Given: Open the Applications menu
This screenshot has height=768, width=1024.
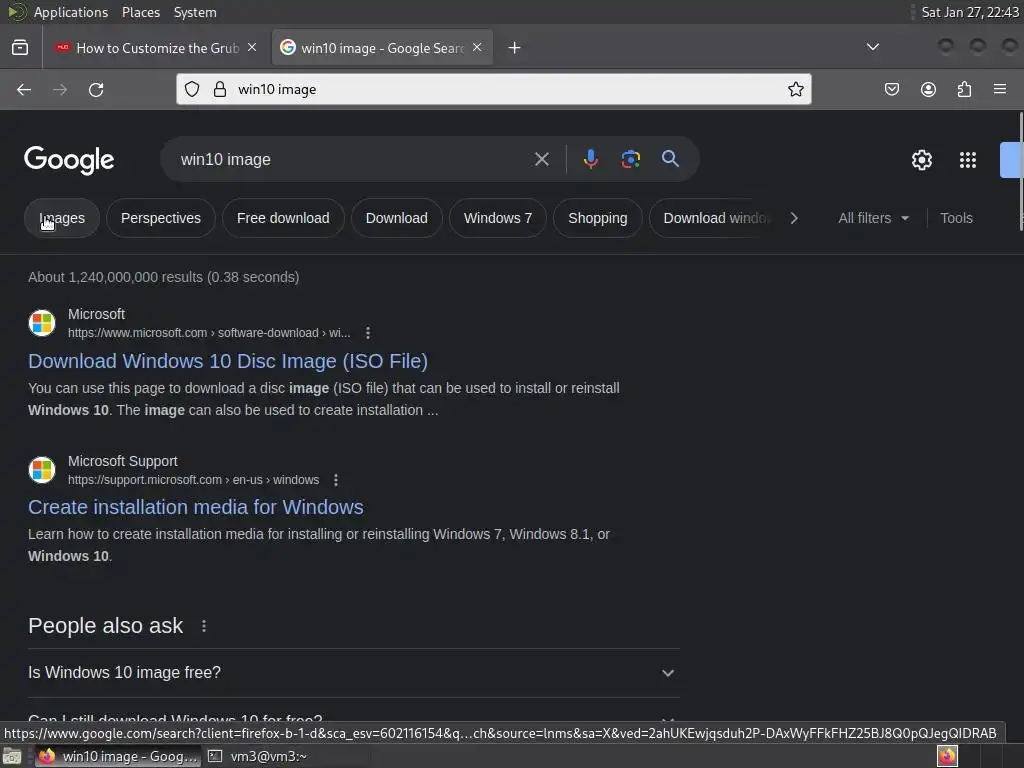Looking at the screenshot, I should 71,12.
